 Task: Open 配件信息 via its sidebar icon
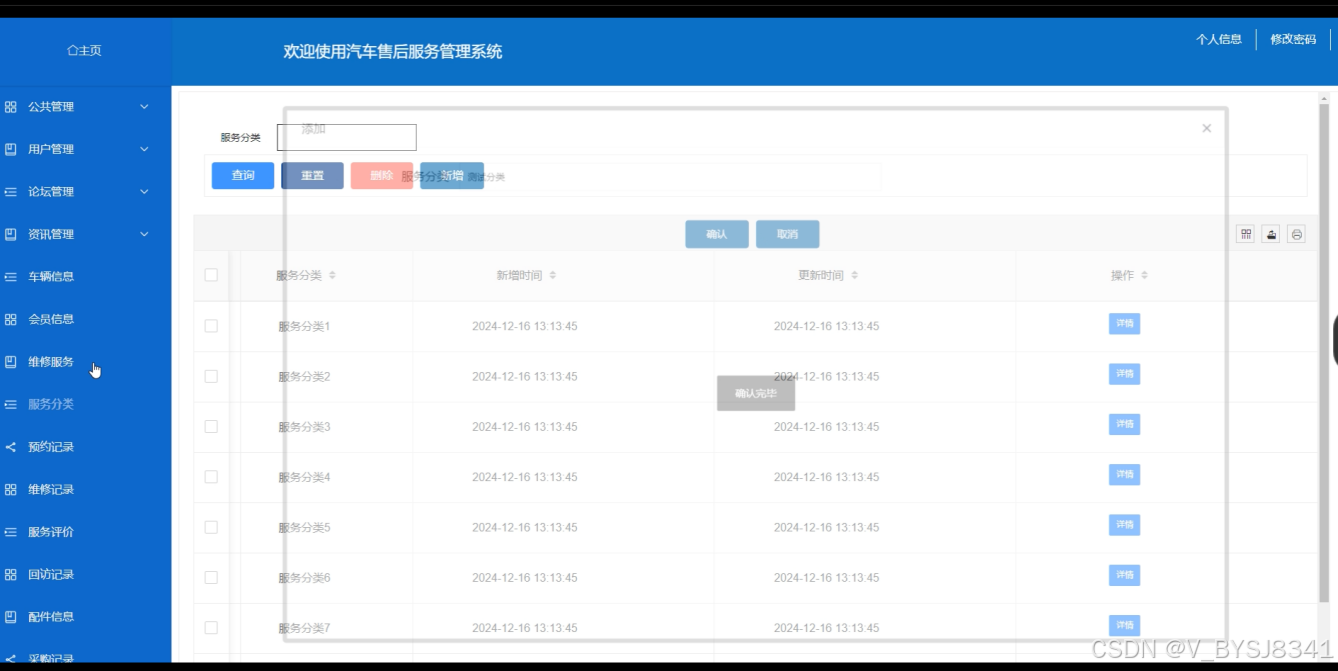point(11,617)
